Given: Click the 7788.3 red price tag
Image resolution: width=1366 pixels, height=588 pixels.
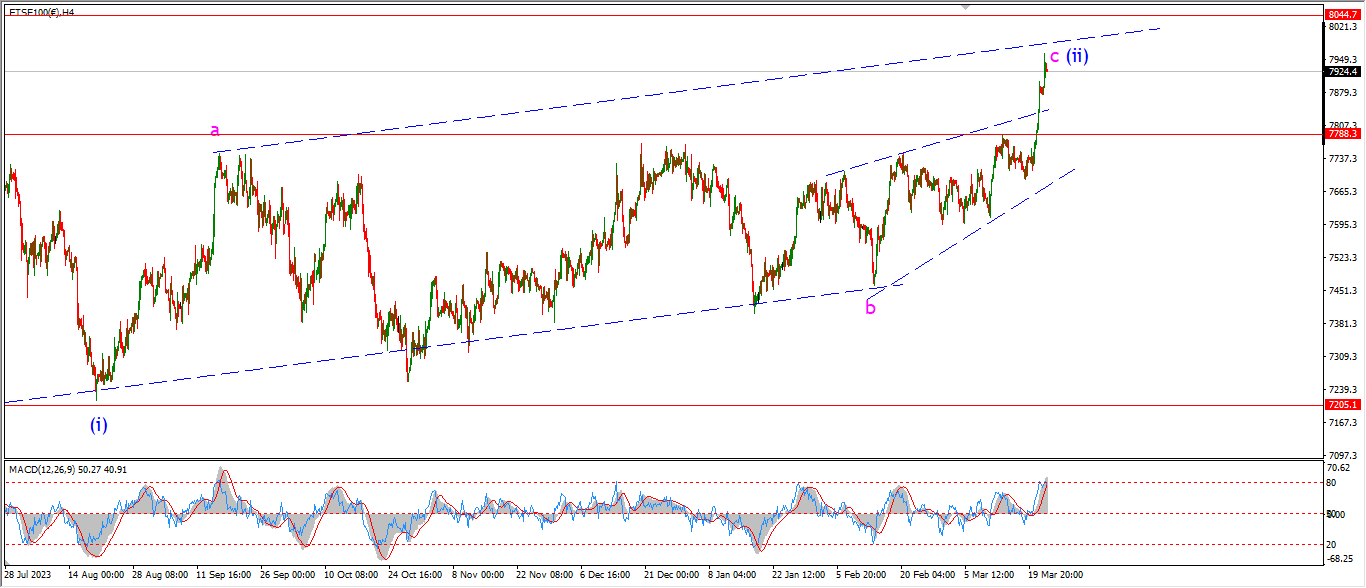Looking at the screenshot, I should [x=1342, y=133].
